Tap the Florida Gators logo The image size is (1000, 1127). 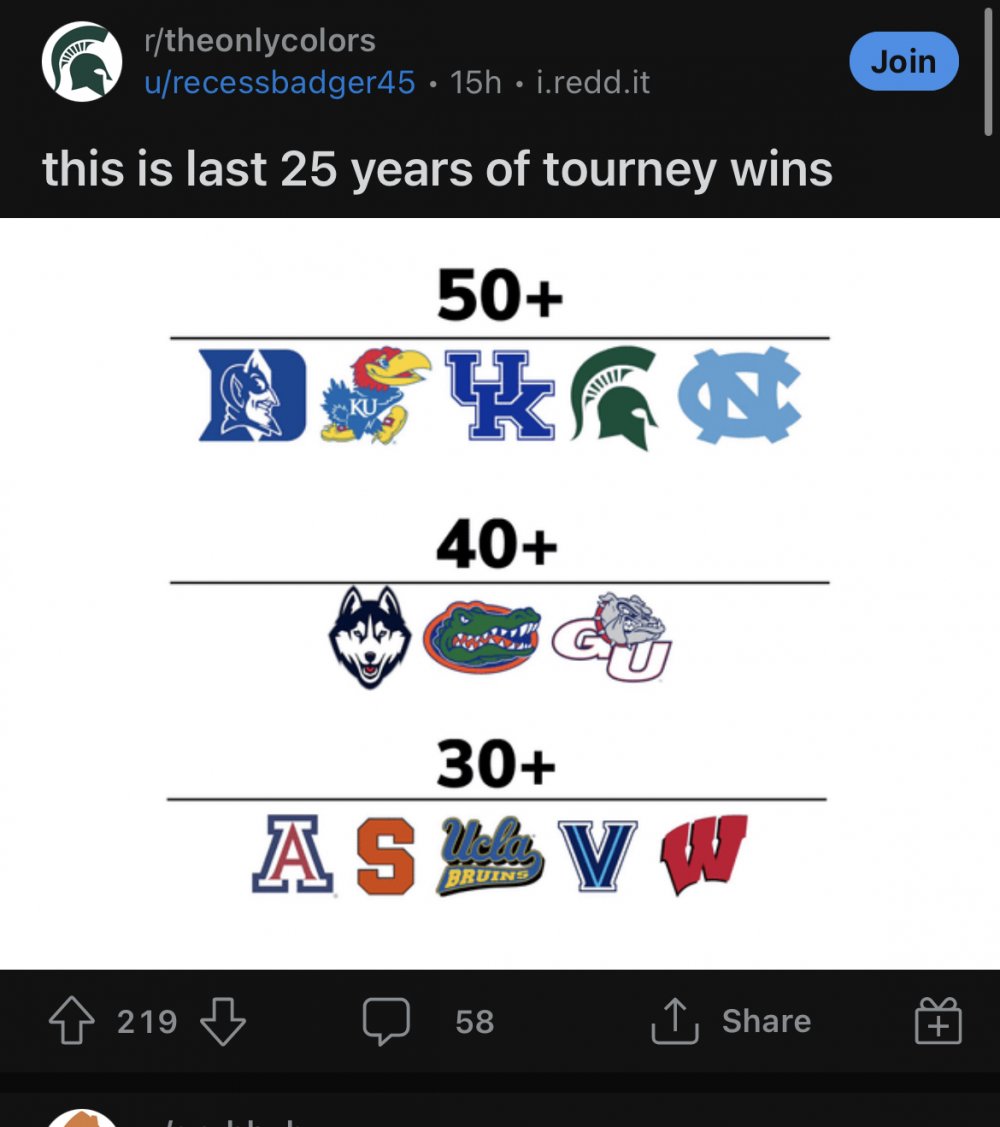point(481,636)
